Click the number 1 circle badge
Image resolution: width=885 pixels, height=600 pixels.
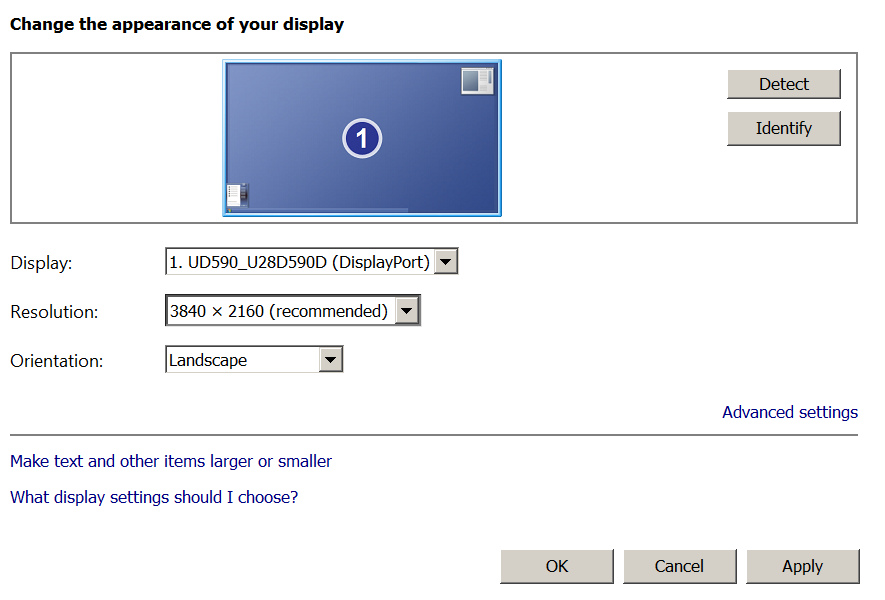(362, 138)
